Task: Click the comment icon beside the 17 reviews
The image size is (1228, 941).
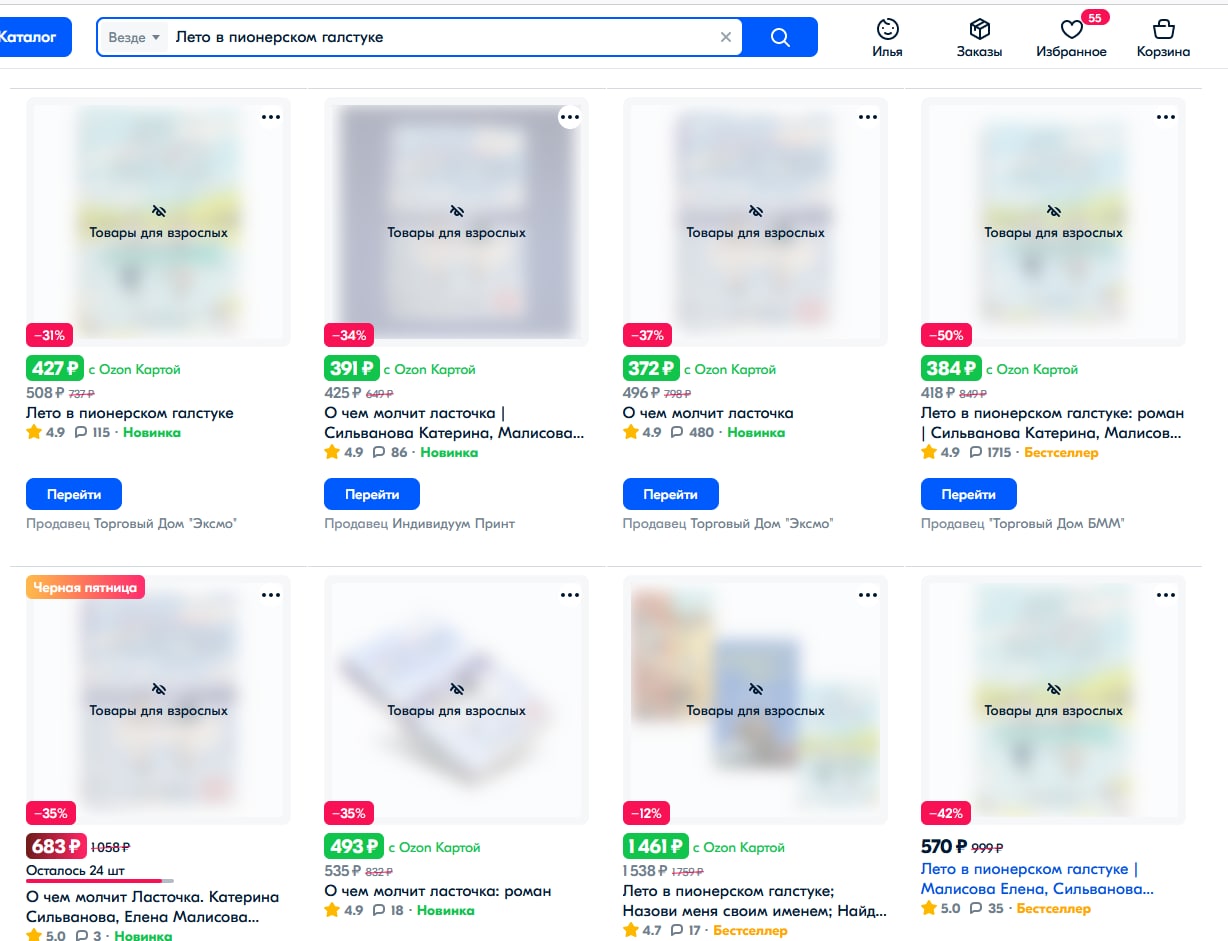Action: click(x=677, y=931)
